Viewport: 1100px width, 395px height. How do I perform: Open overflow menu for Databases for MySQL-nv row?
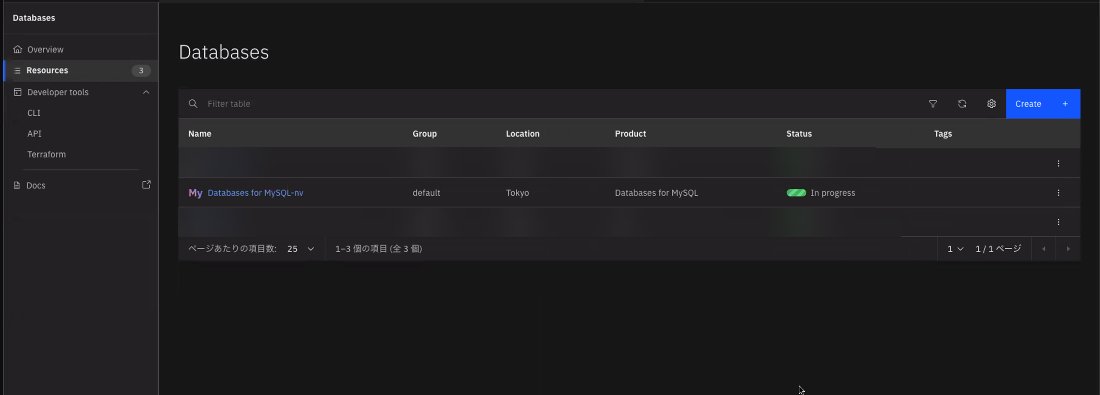coord(1059,193)
